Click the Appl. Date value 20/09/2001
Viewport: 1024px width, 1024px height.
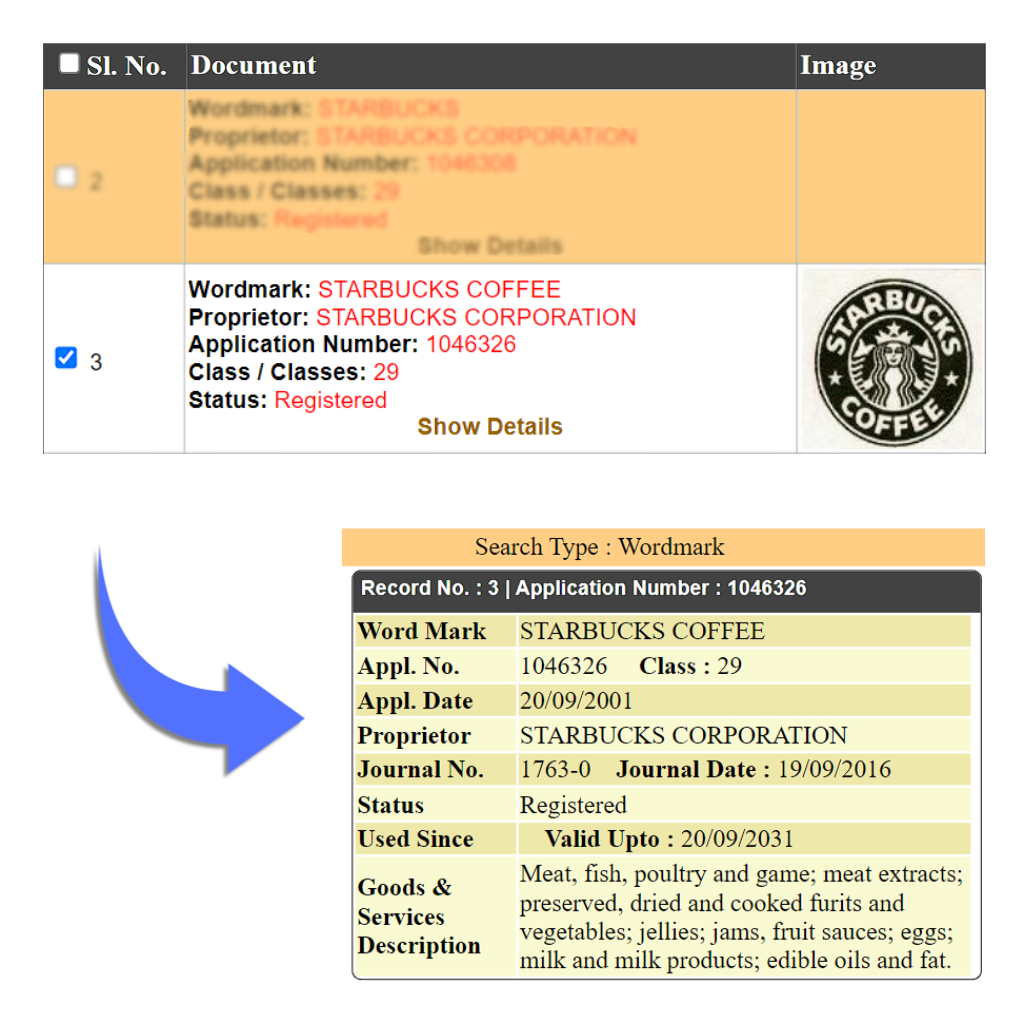tap(575, 701)
